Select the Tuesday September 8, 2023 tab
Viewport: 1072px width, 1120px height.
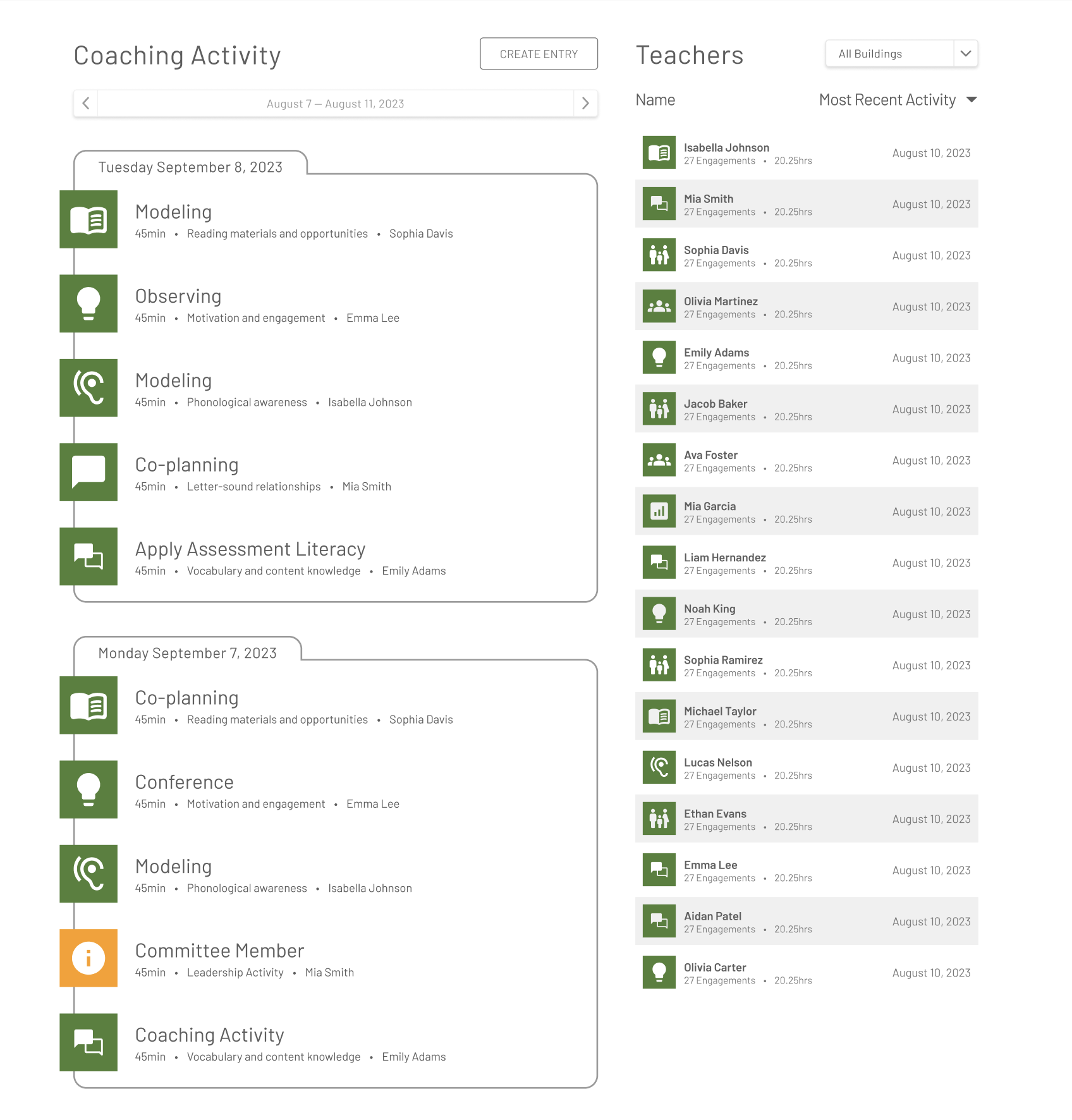190,167
